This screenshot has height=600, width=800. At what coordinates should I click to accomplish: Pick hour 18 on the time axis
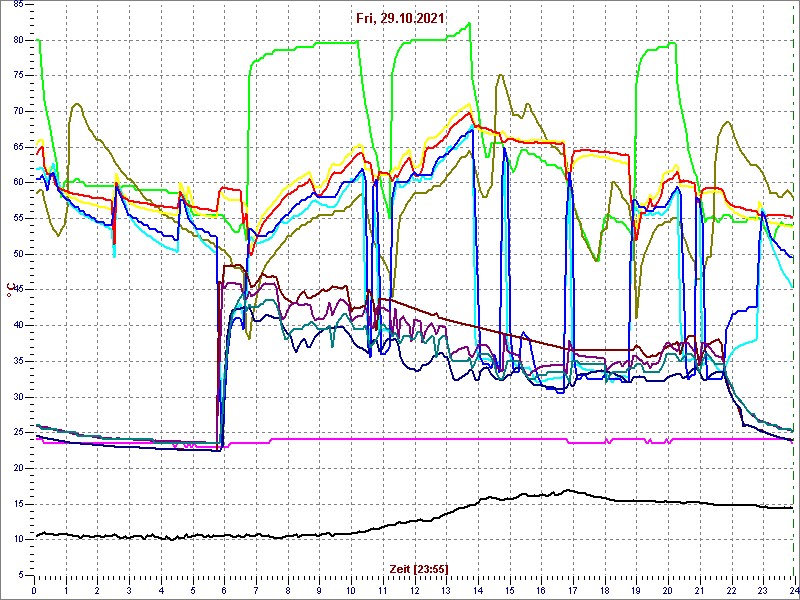coord(604,591)
